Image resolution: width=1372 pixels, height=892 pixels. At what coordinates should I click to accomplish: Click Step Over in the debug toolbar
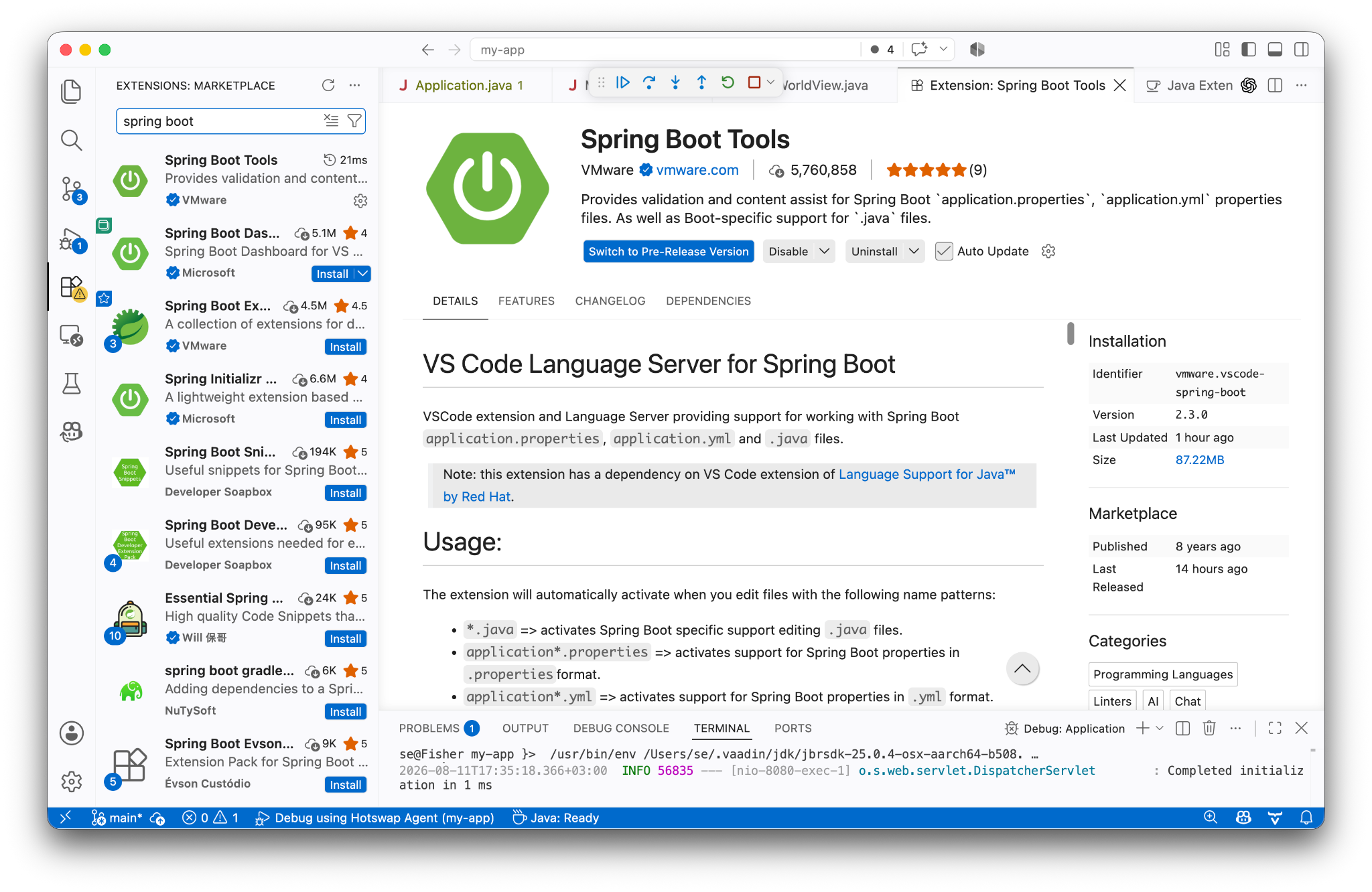coord(649,82)
